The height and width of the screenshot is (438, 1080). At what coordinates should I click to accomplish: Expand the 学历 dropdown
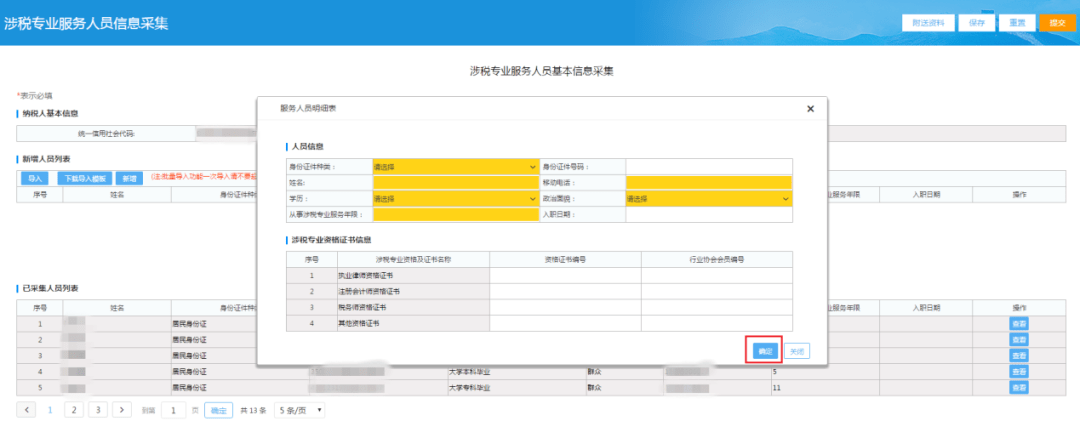coord(455,199)
